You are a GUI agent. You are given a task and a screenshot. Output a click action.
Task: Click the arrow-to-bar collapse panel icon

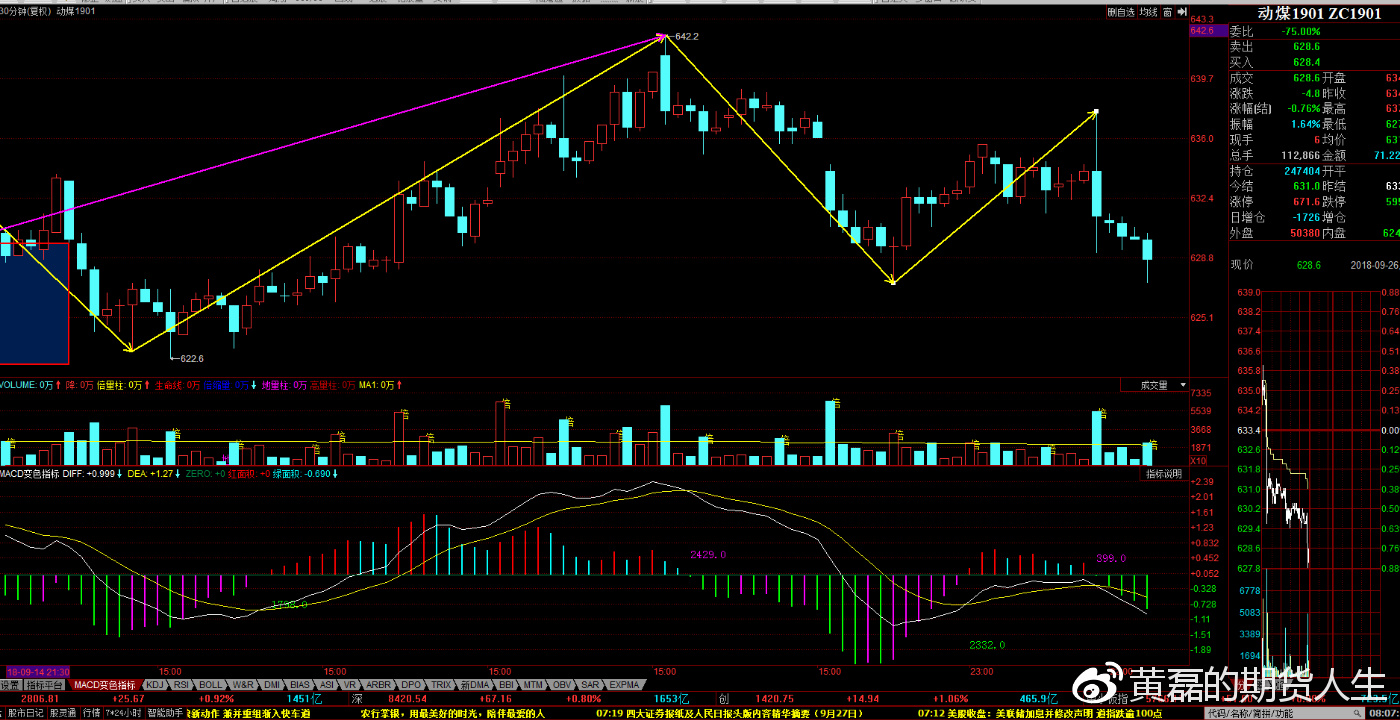pos(1181,12)
